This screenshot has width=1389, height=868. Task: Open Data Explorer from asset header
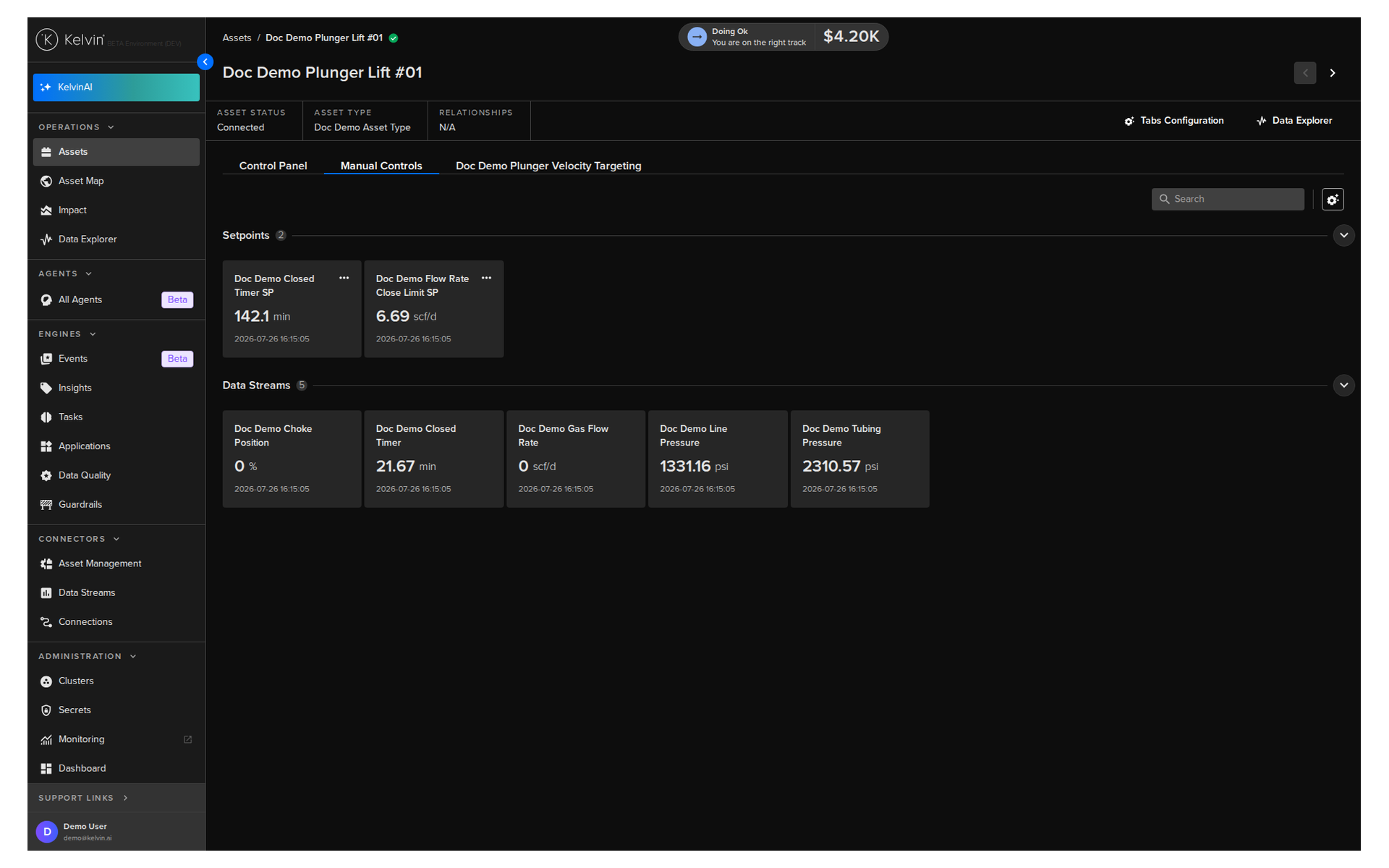point(1294,121)
